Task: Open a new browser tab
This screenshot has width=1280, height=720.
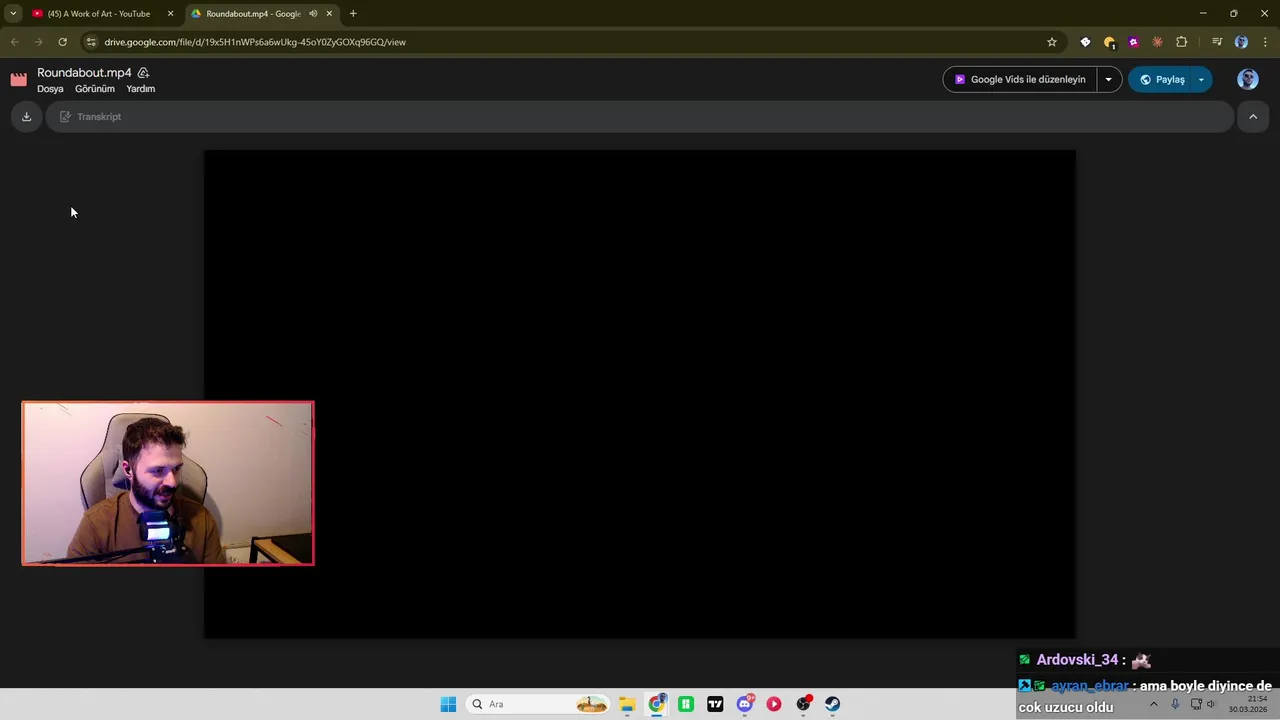Action: point(353,14)
